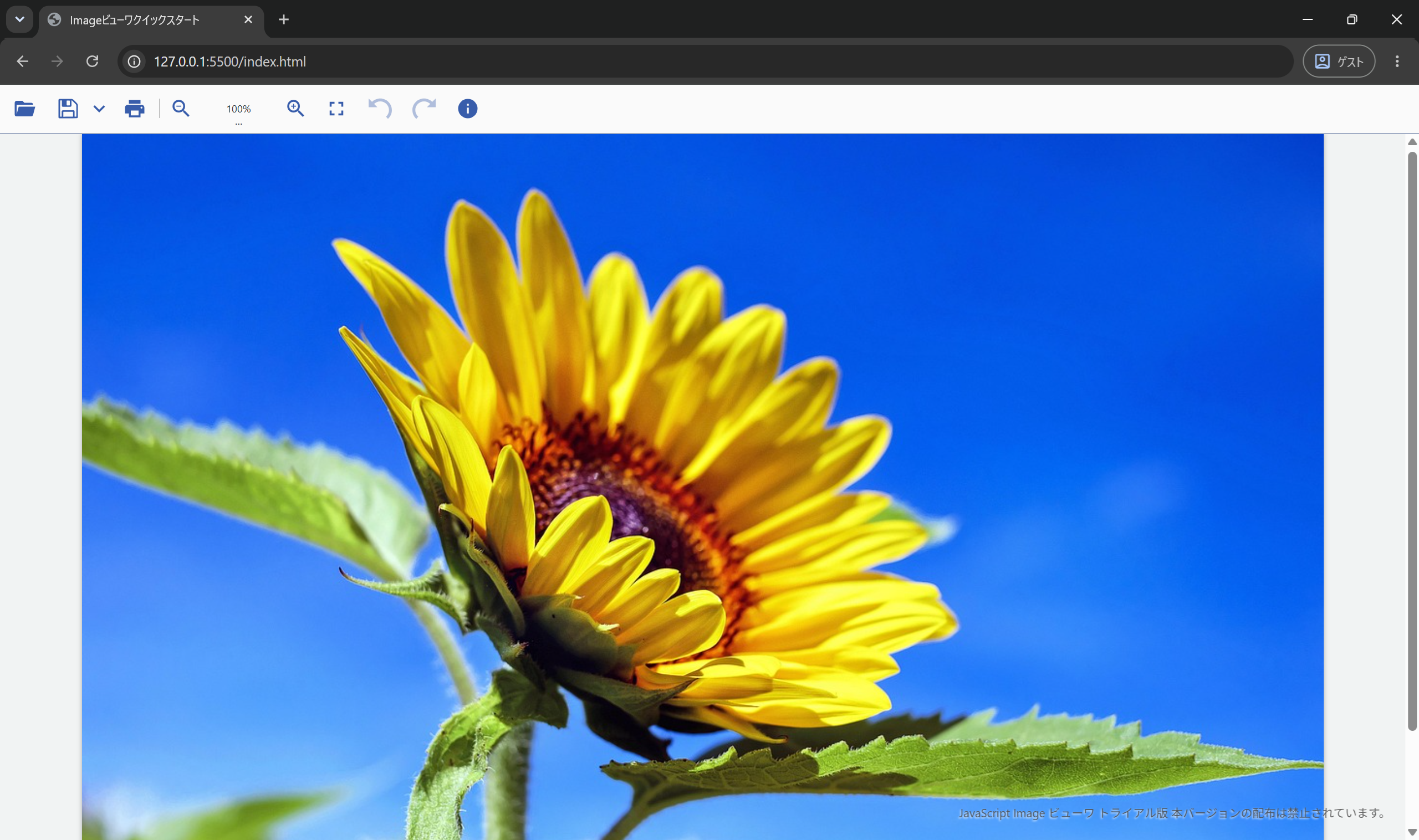Print the image with the printer icon
Screen dimensions: 1419x840
[x=134, y=108]
